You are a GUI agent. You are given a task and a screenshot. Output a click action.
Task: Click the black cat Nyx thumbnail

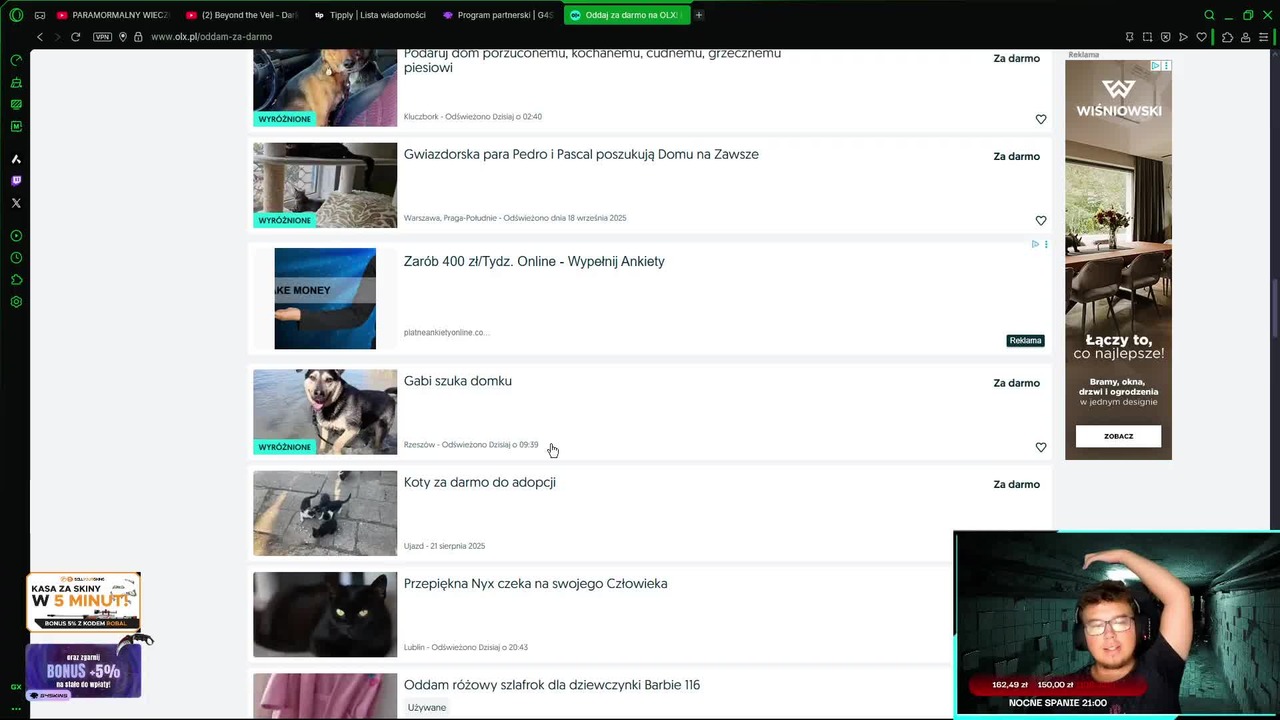pyautogui.click(x=325, y=614)
